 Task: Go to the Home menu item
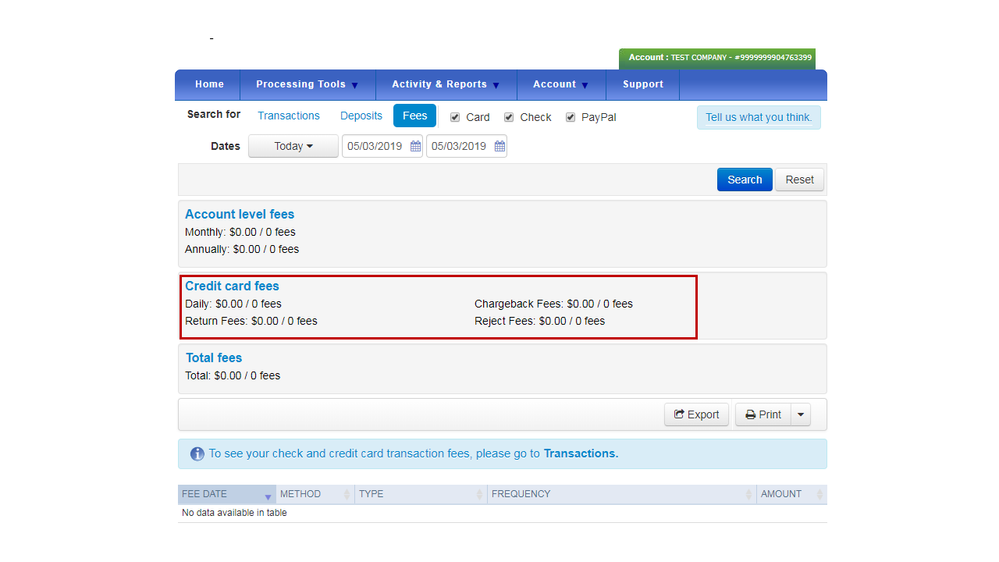(209, 84)
